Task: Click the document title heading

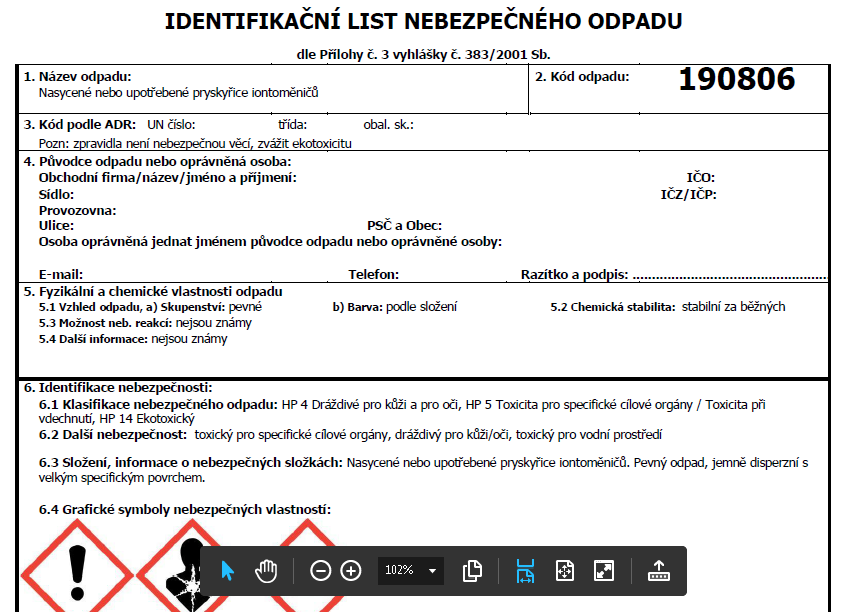Action: tap(423, 21)
